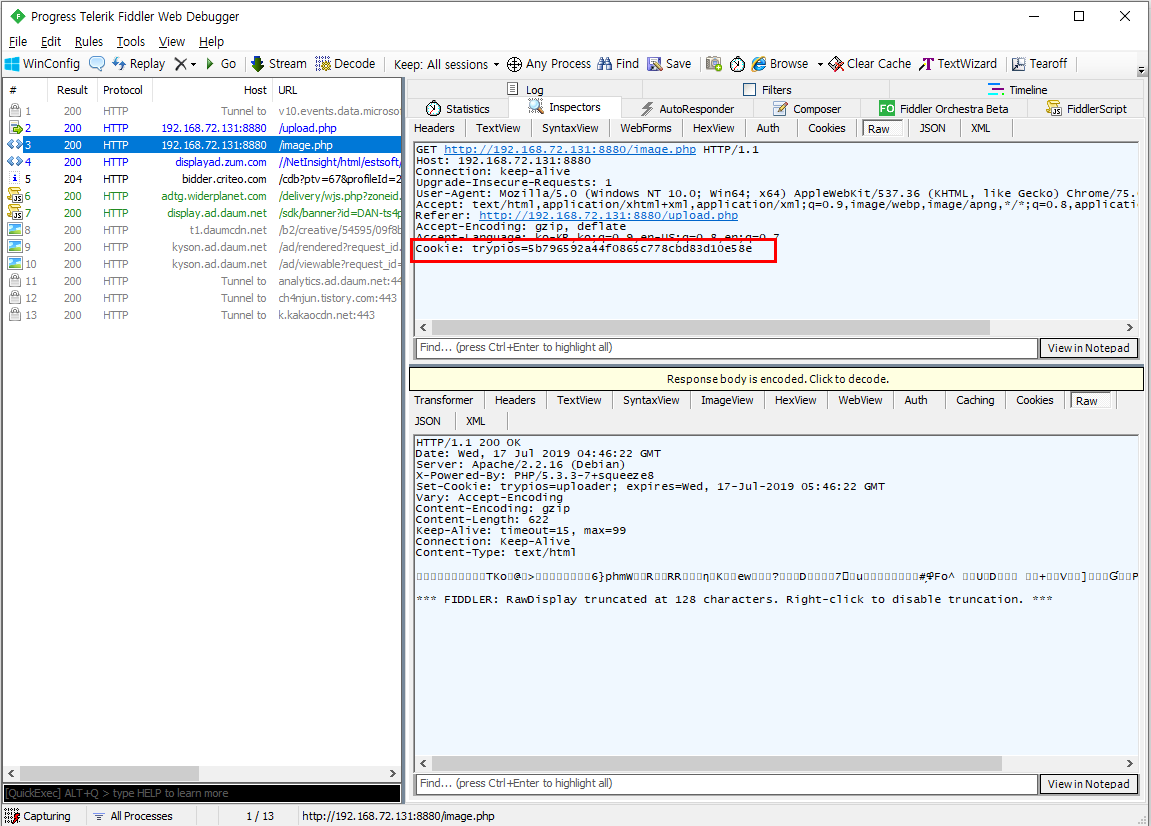The width and height of the screenshot is (1151, 826).
Task: Open the View menu
Action: (x=172, y=42)
